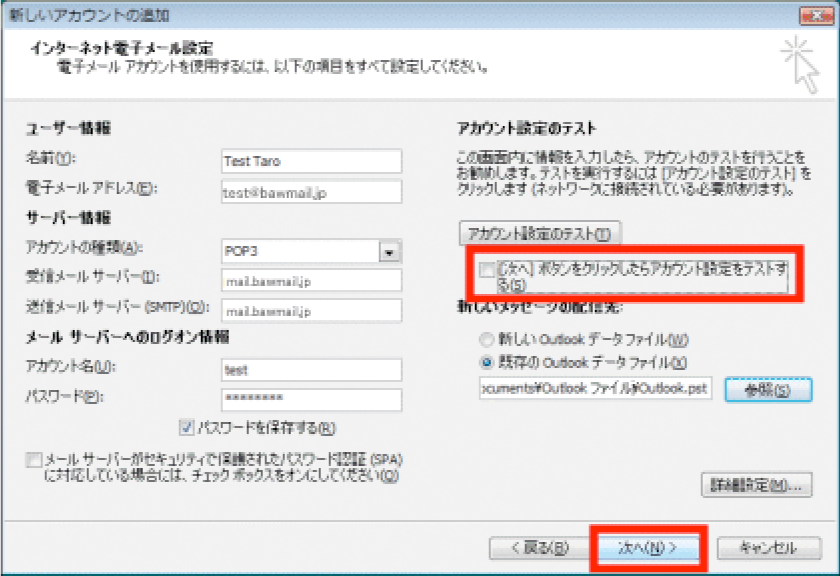Image resolution: width=840 pixels, height=576 pixels.
Task: Click the パスワード input field
Action: 311,400
